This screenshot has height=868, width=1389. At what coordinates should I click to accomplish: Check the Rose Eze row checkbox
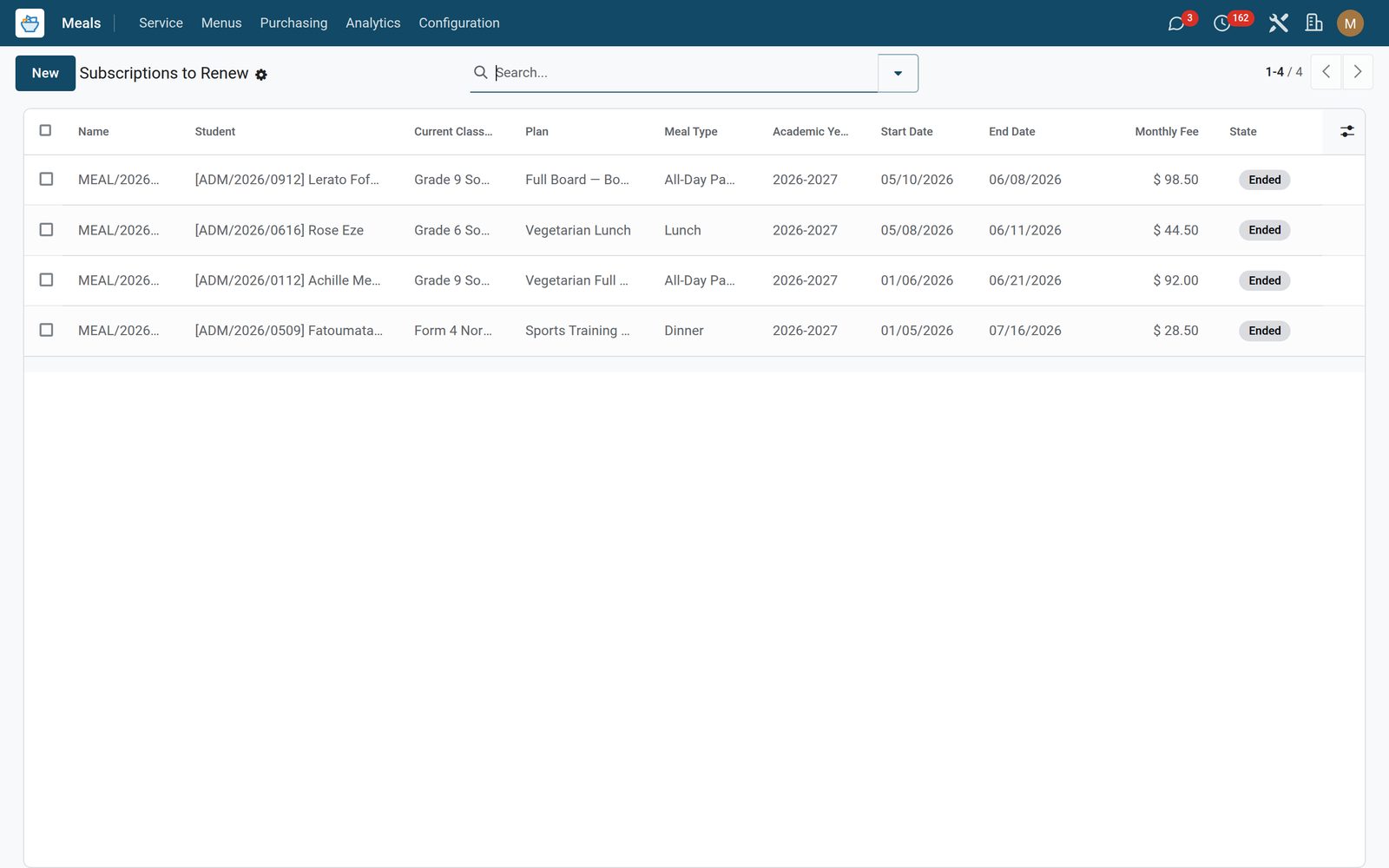(x=46, y=229)
